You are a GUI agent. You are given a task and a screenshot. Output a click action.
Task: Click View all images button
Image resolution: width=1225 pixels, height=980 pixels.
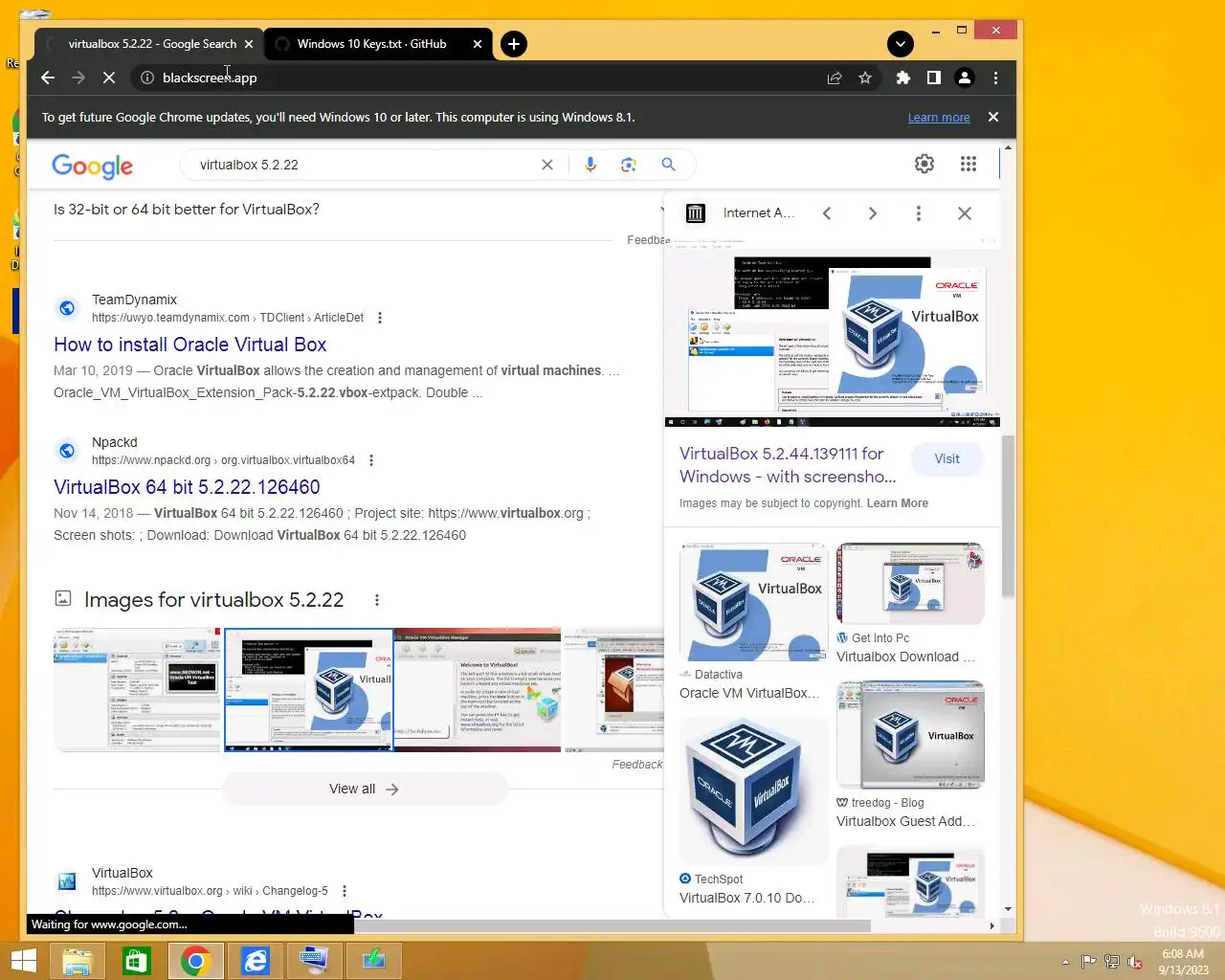[364, 789]
